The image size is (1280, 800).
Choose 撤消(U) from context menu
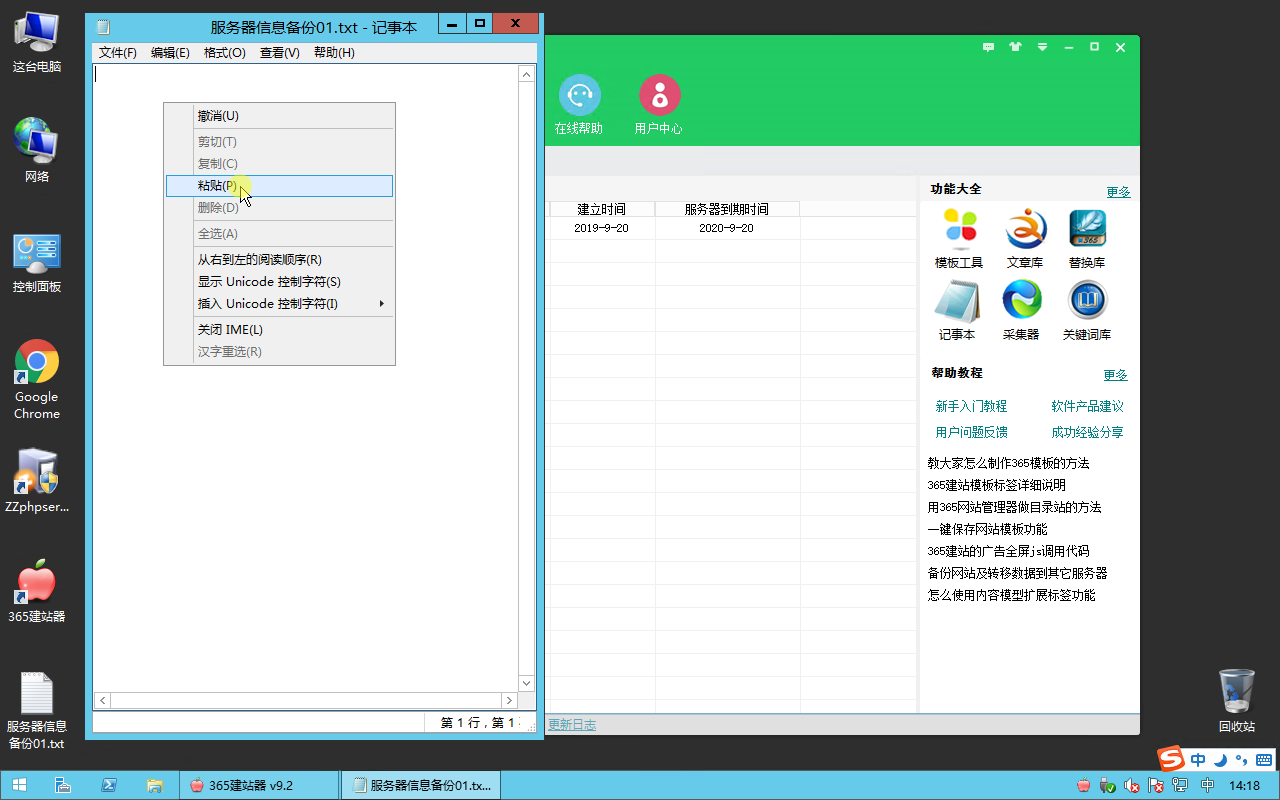[x=279, y=116]
